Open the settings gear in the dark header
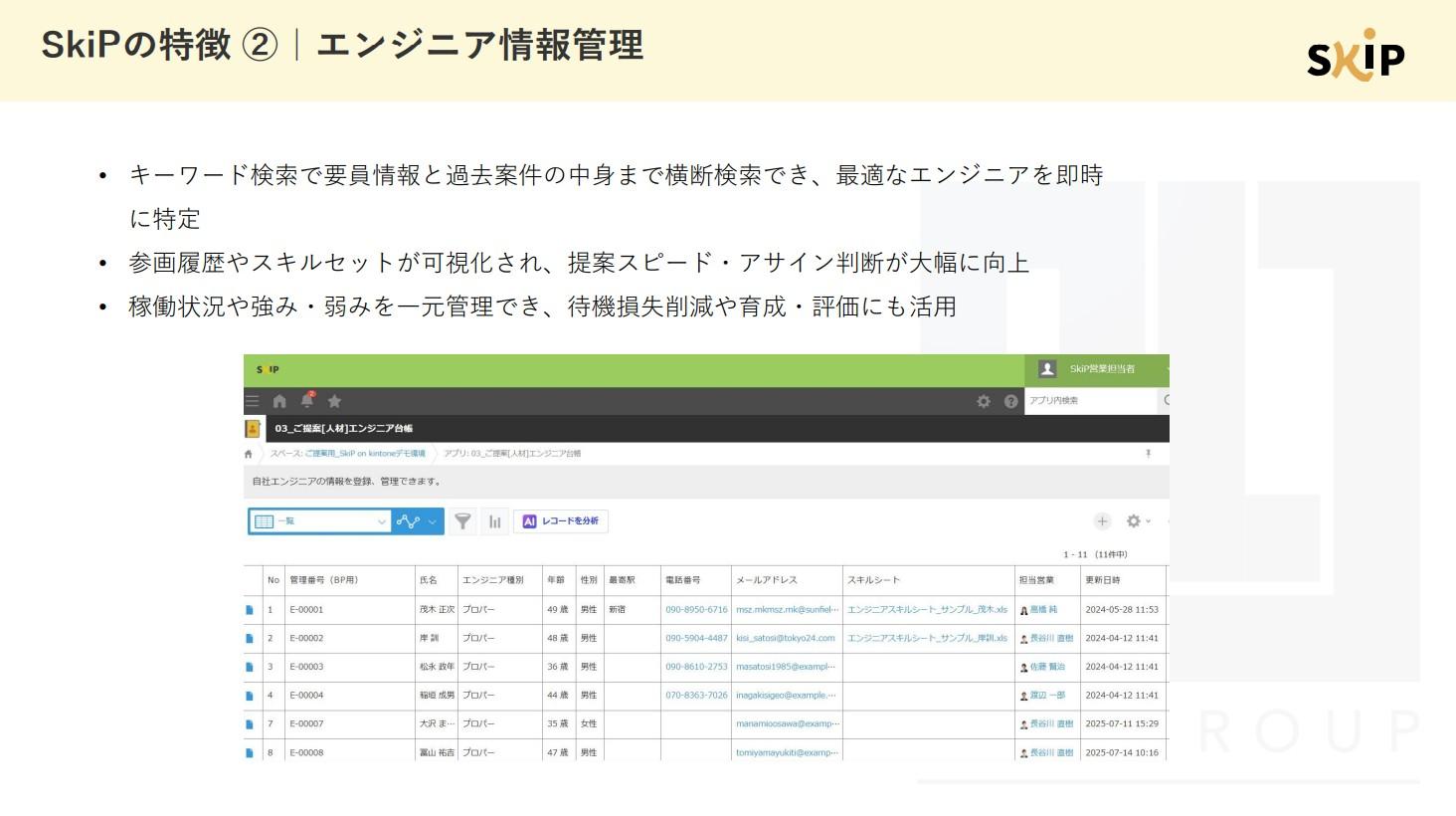Screen dimensions: 1456x816 pyautogui.click(x=984, y=401)
